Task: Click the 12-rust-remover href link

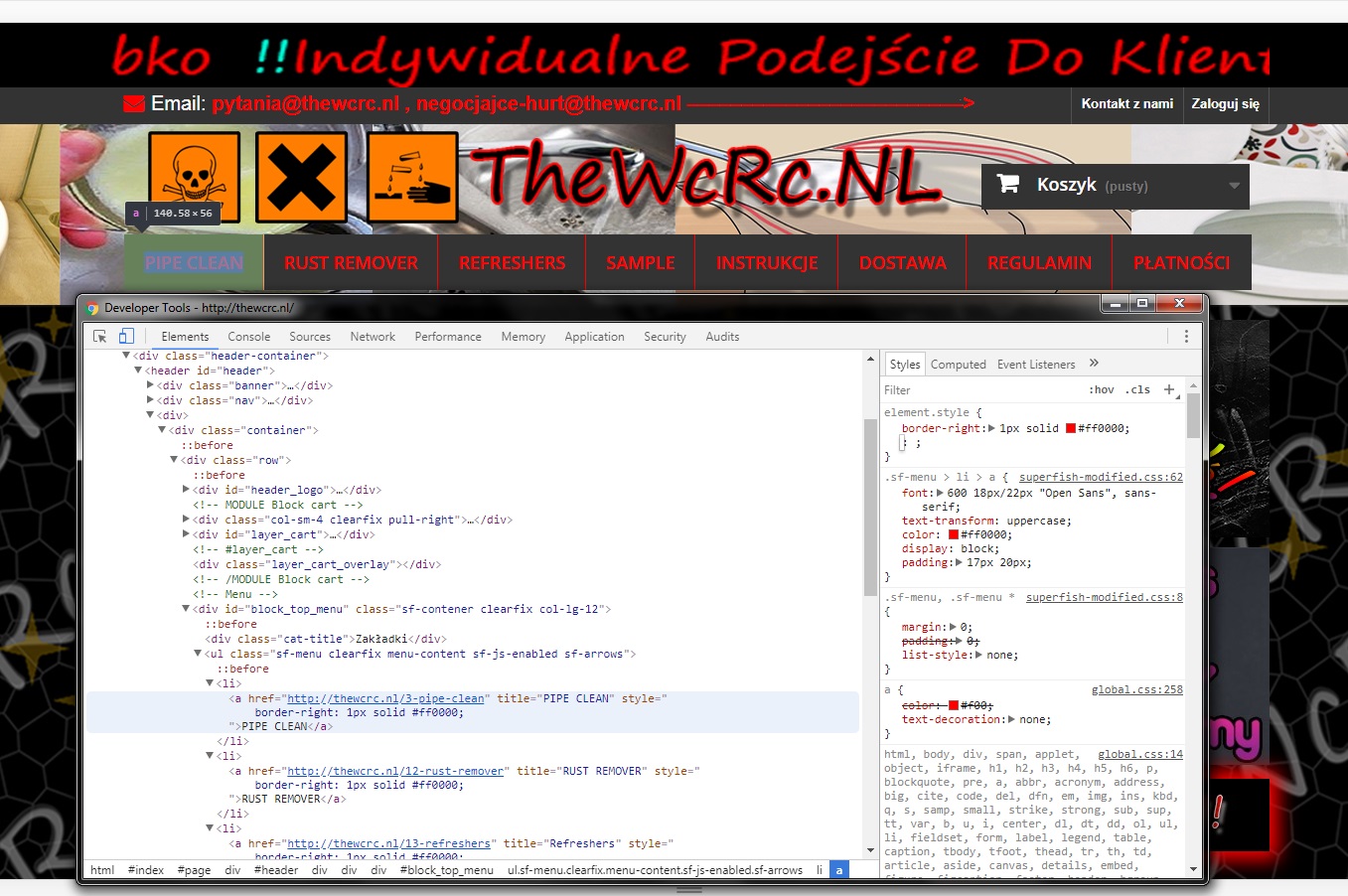Action: click(395, 772)
